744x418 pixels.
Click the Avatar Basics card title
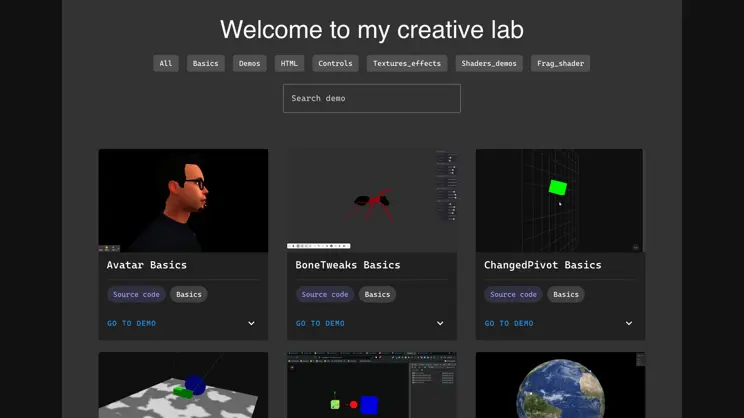point(147,265)
